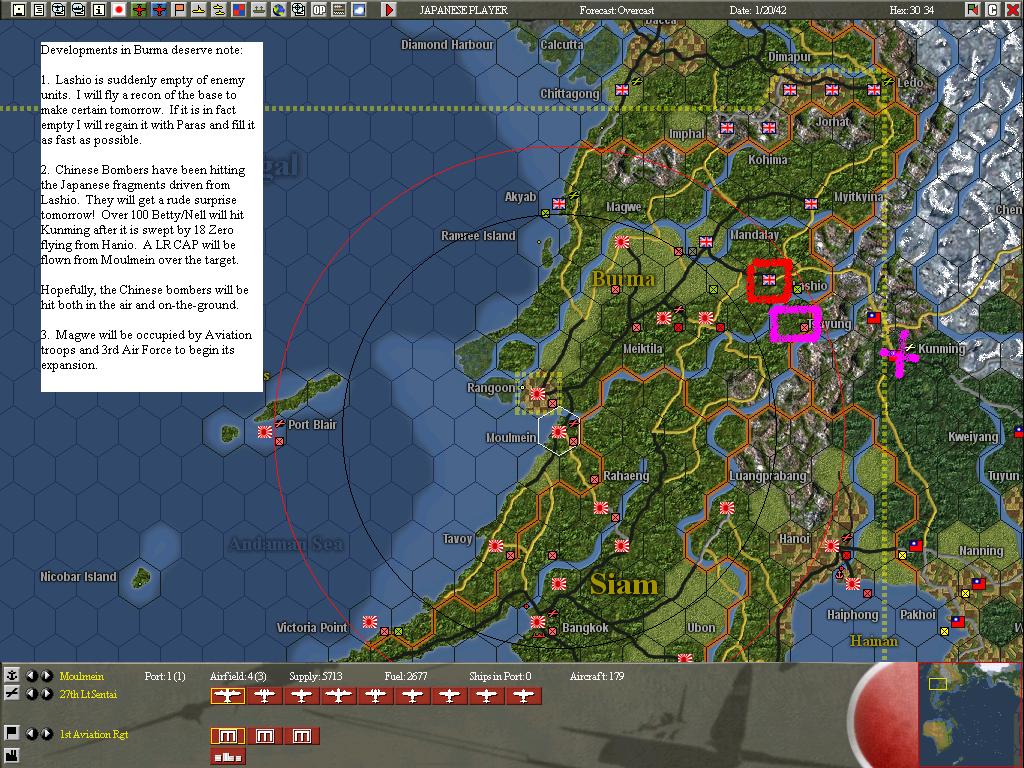1024x768 pixels.
Task: Show next land unit with Aviation Rgt right arrow
Action: click(x=46, y=734)
